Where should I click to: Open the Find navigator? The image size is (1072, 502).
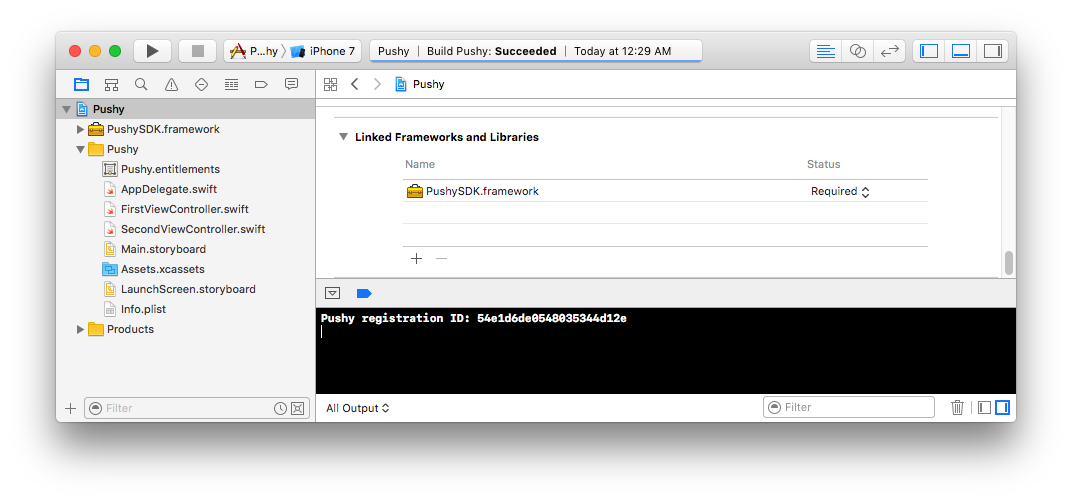tap(141, 84)
